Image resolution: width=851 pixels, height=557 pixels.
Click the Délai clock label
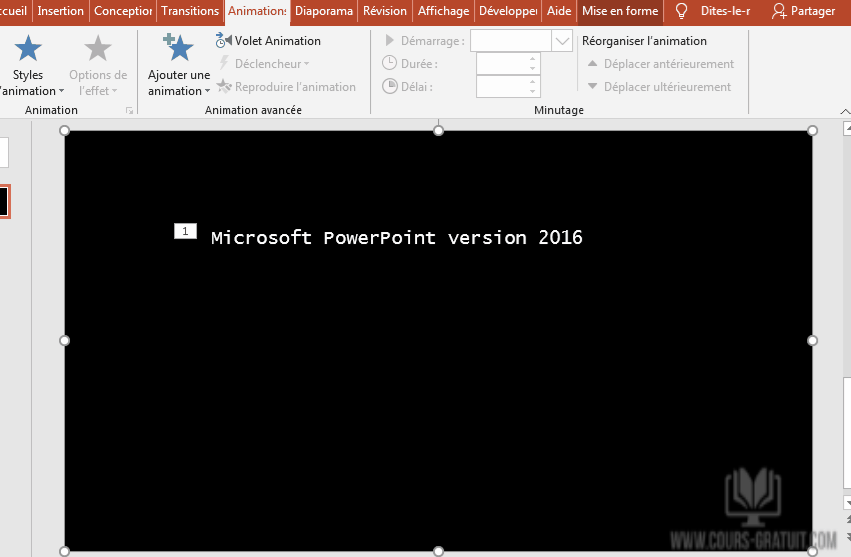(408, 87)
